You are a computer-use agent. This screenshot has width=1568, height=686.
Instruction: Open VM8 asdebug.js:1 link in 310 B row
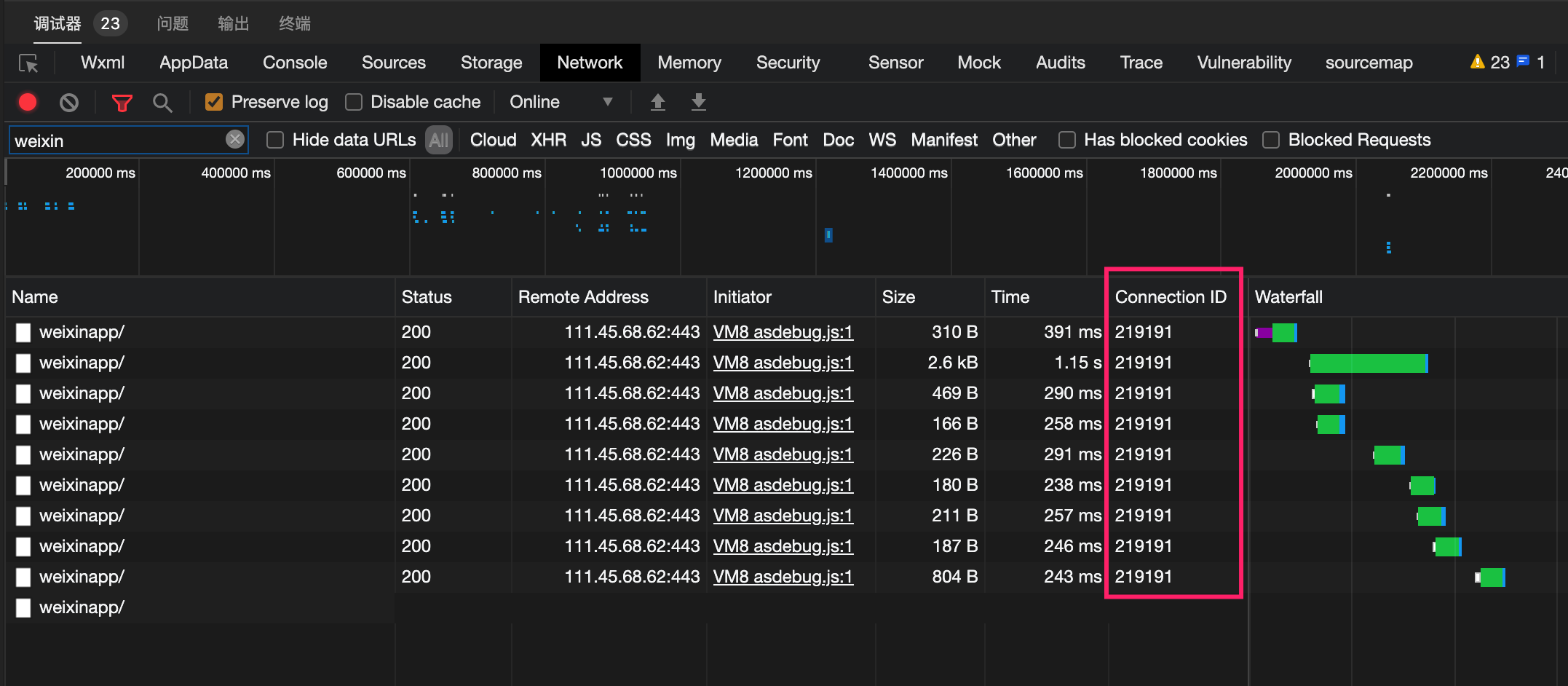pyautogui.click(x=783, y=332)
